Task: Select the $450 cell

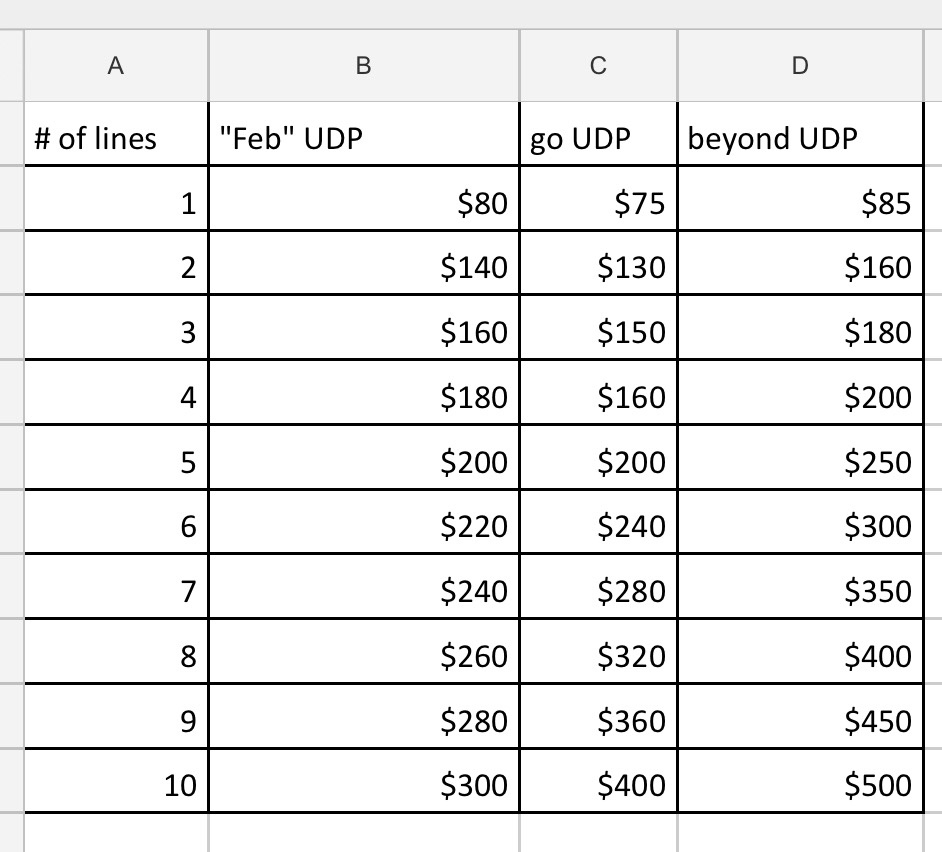Action: coord(799,720)
